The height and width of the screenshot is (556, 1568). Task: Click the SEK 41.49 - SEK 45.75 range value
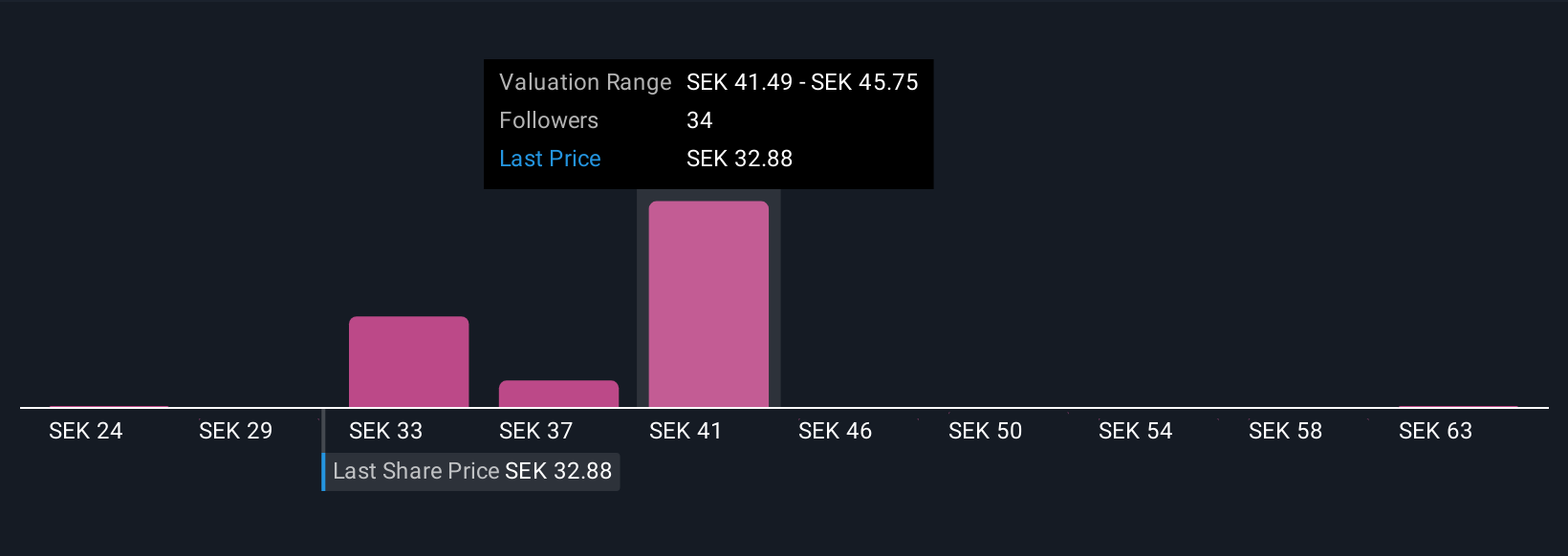point(802,82)
